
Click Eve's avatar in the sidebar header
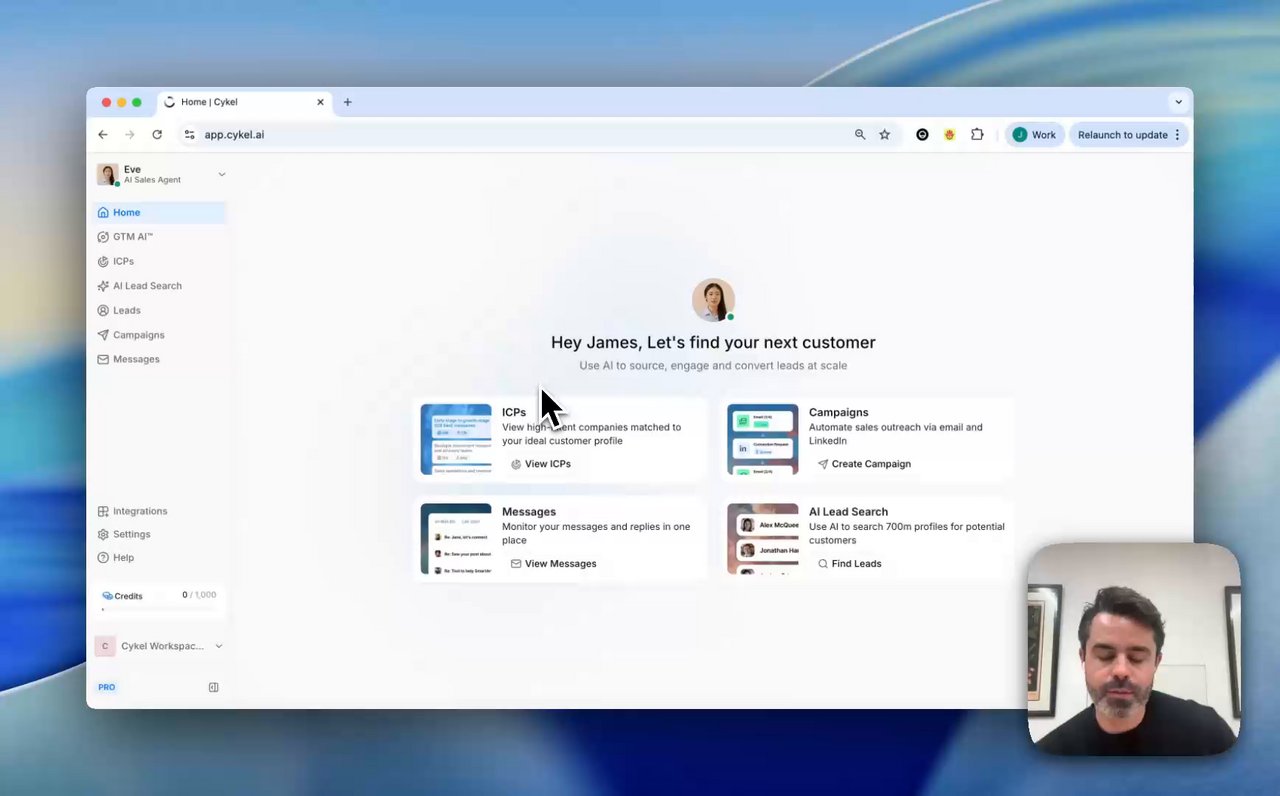[x=107, y=174]
